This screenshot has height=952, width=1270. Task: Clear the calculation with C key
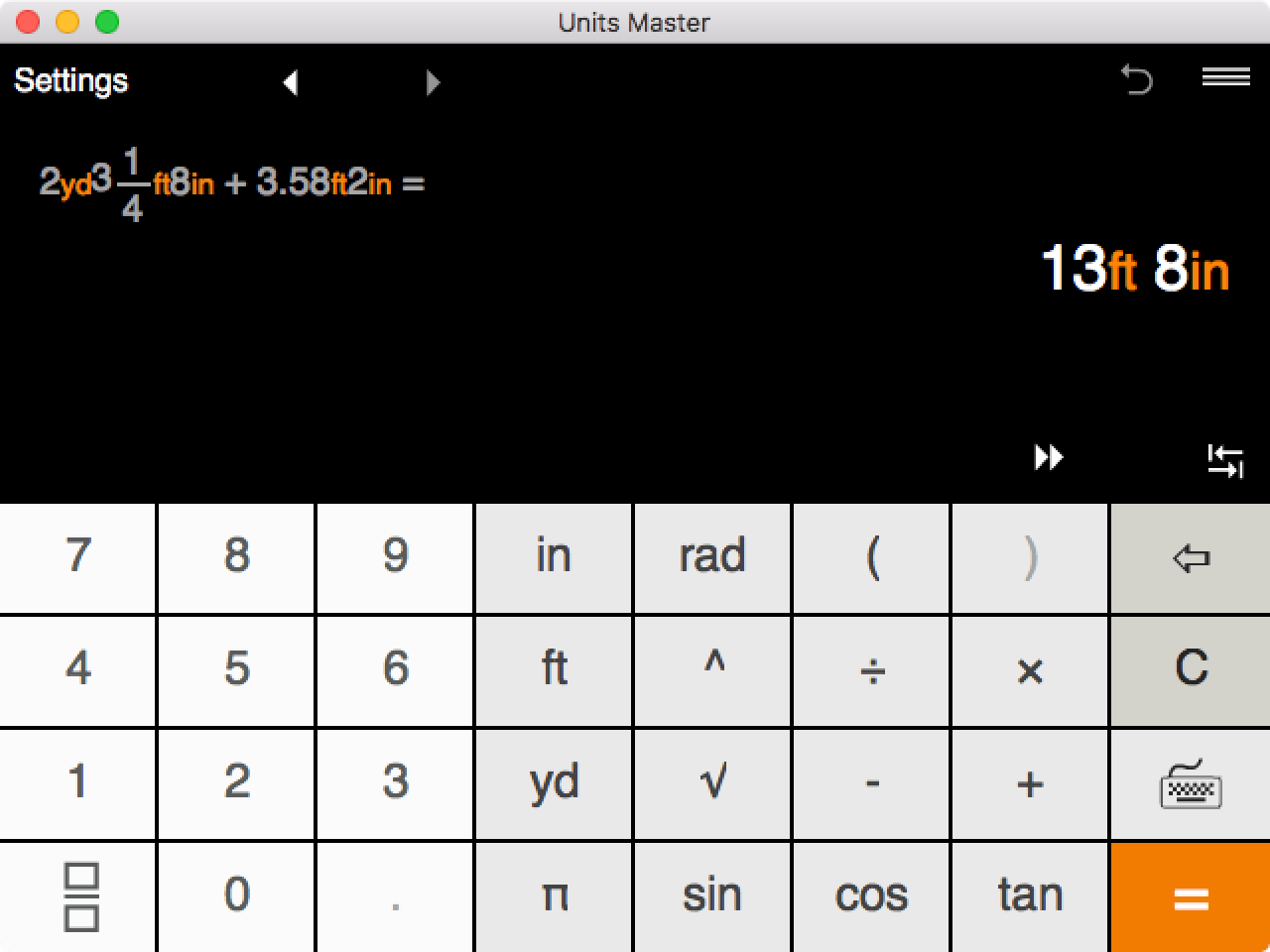point(1191,671)
